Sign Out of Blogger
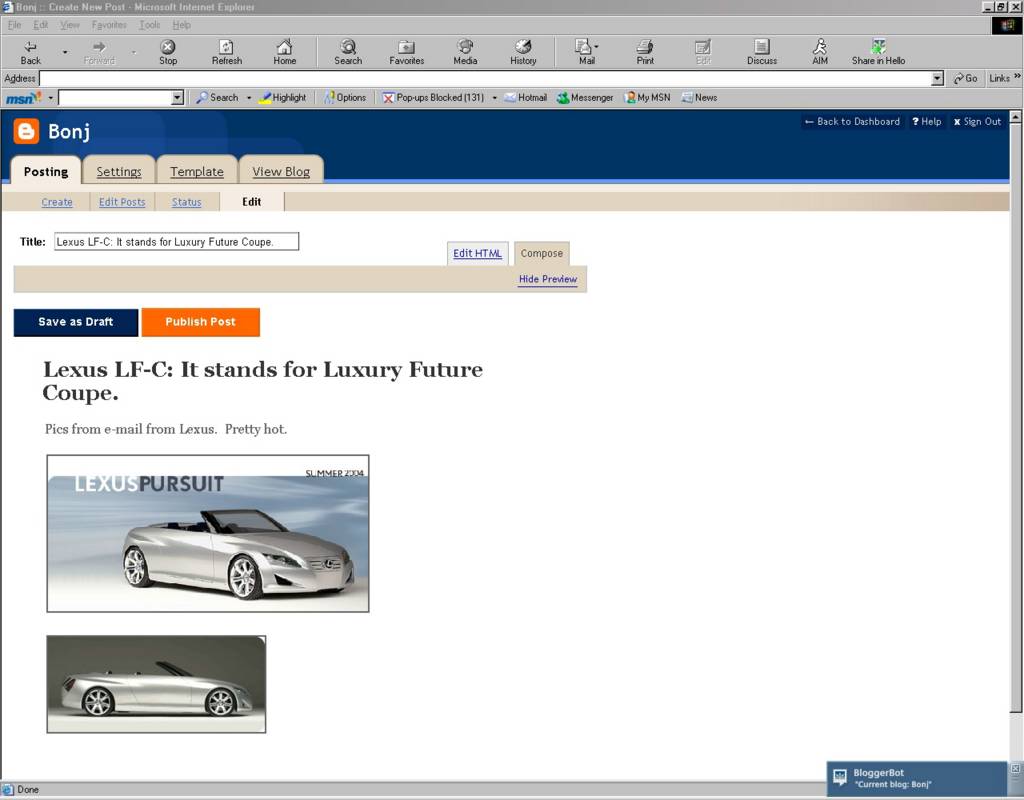 tap(977, 121)
